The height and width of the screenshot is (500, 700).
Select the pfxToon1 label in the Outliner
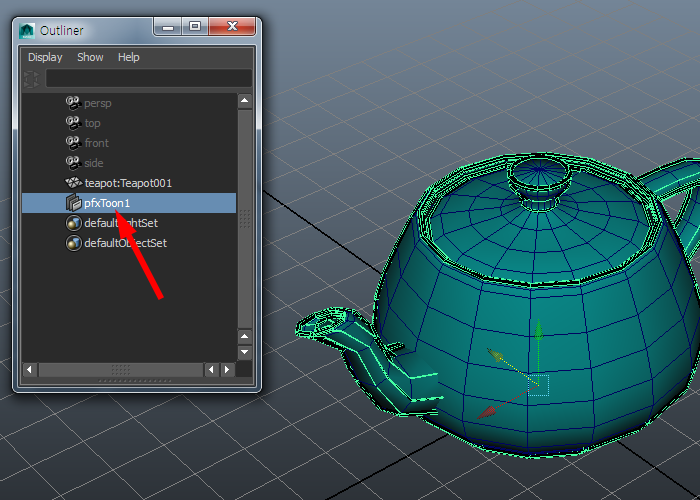coord(107,203)
